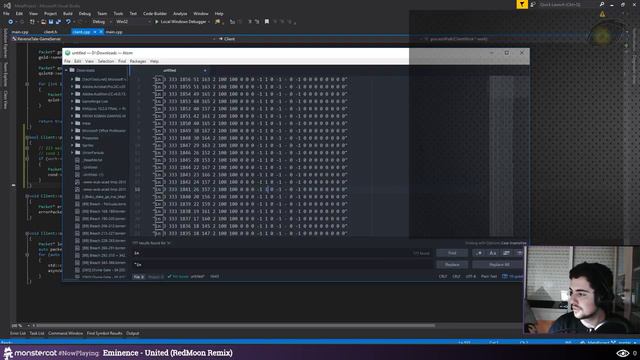The width and height of the screenshot is (640, 360).
Task: Switch to the client.h tab
Action: pyautogui.click(x=51, y=31)
